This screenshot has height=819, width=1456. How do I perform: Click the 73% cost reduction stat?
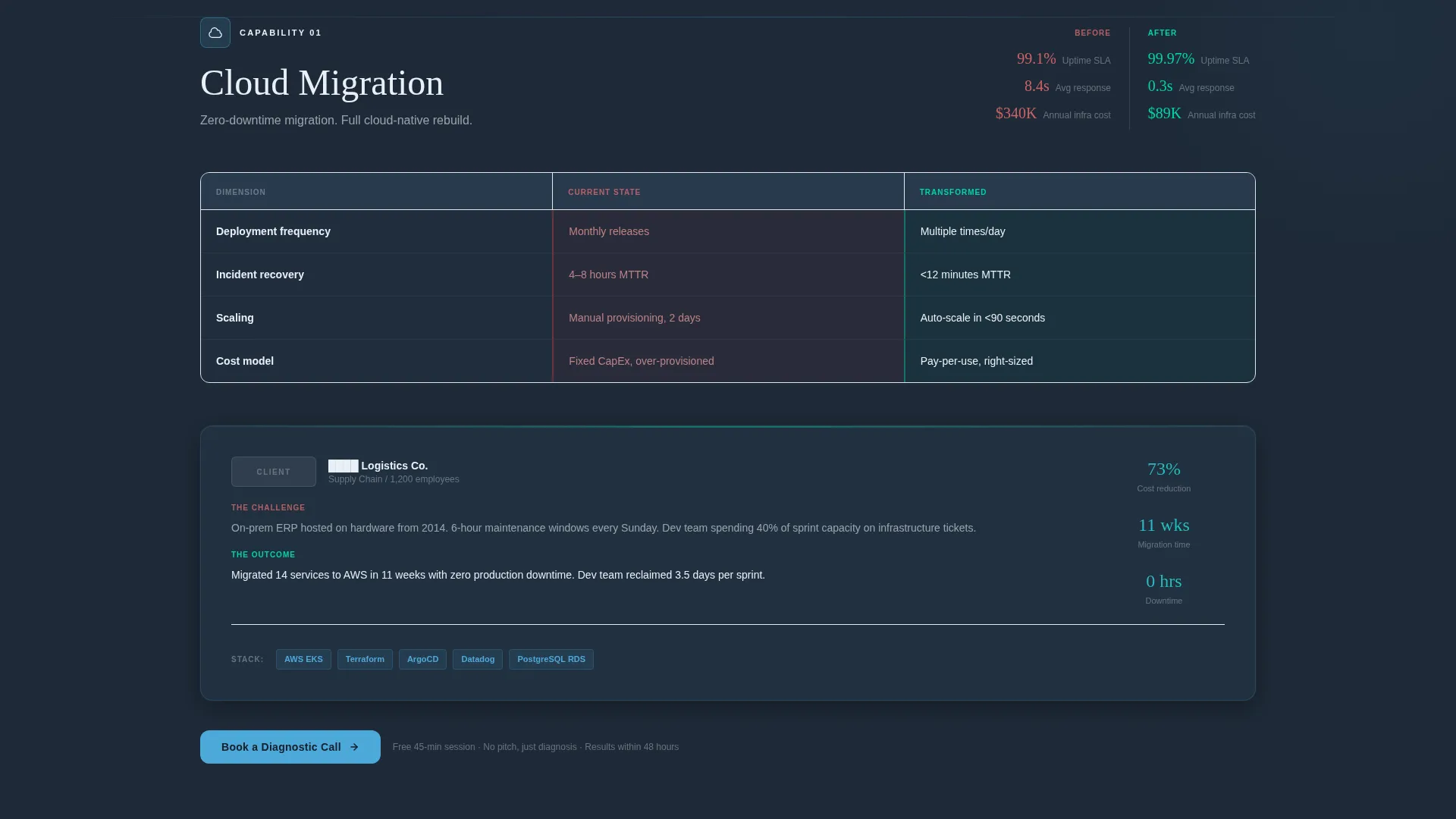pyautogui.click(x=1164, y=476)
